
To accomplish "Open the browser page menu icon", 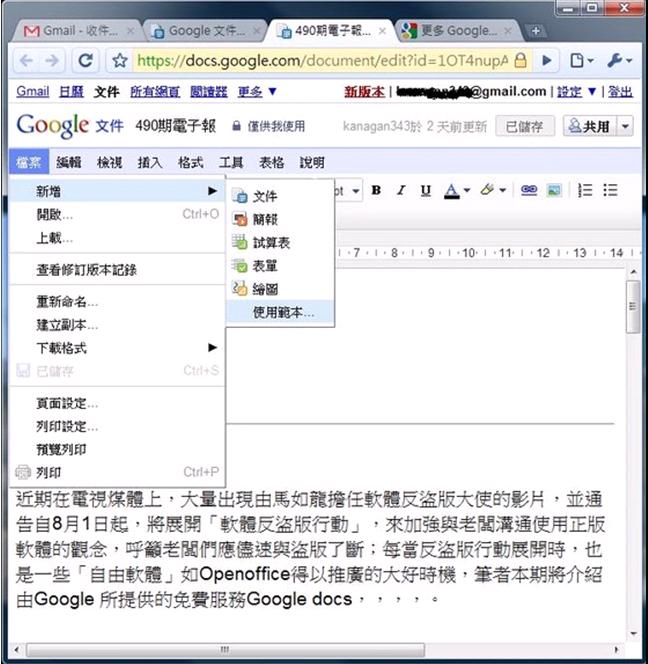I will (x=581, y=61).
